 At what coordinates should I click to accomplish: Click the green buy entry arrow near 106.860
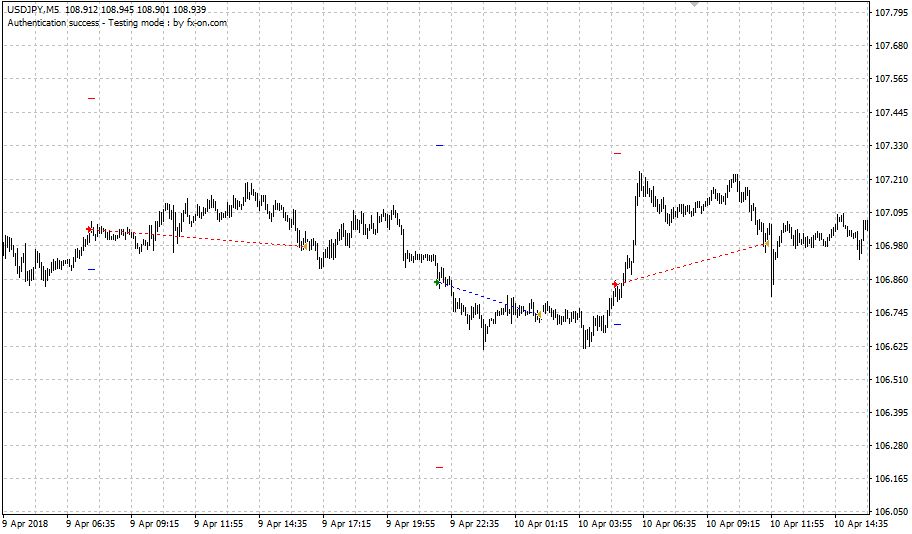click(437, 282)
